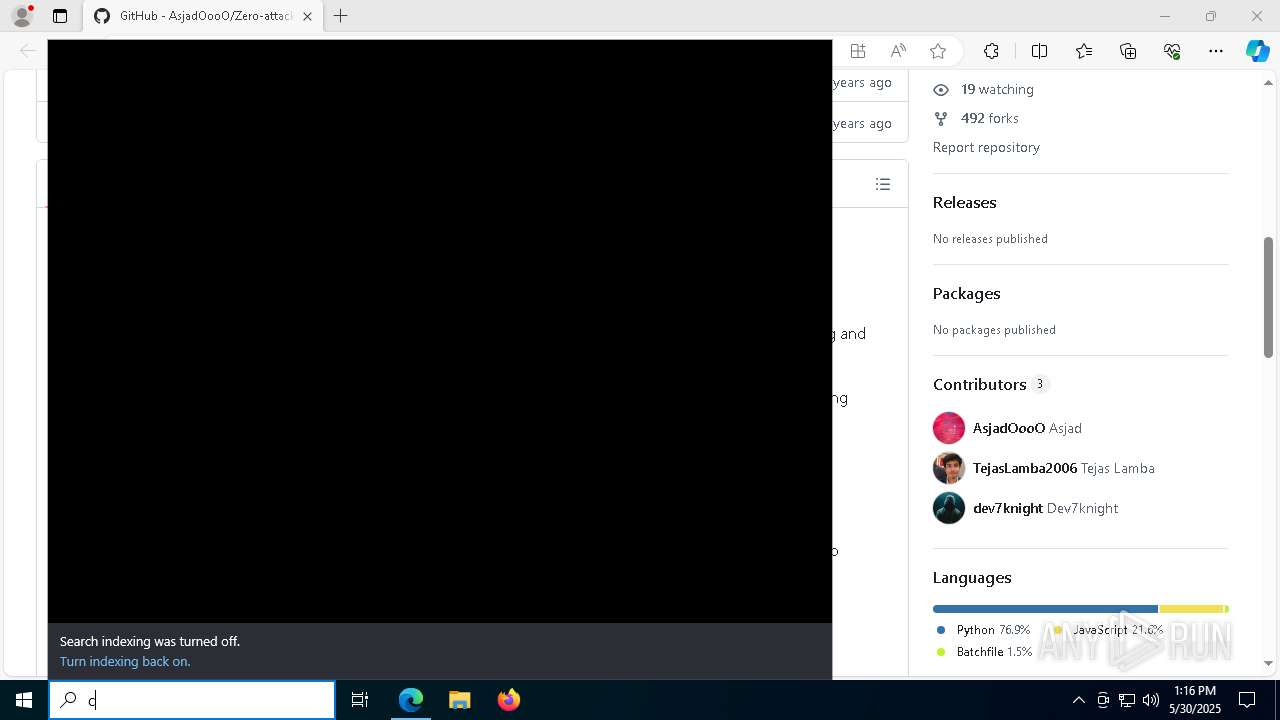
Task: Open the network tray icon
Action: (1127, 700)
